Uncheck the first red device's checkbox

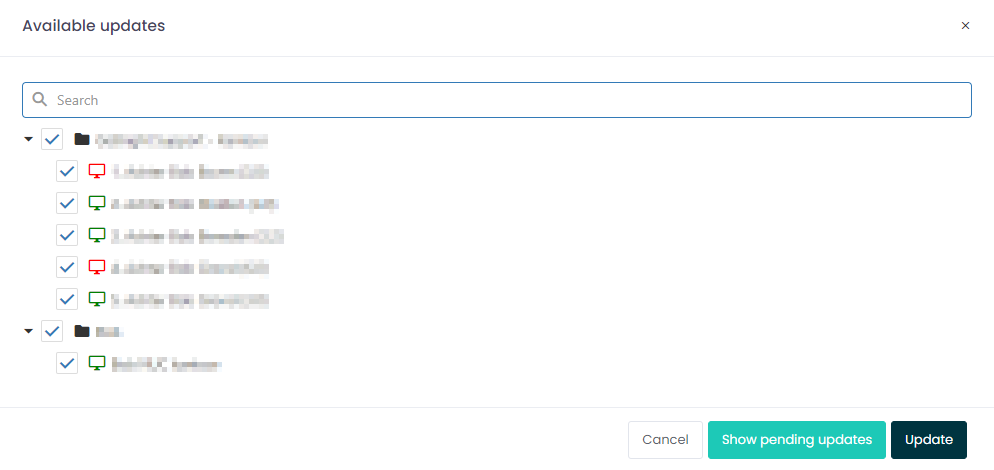(67, 171)
